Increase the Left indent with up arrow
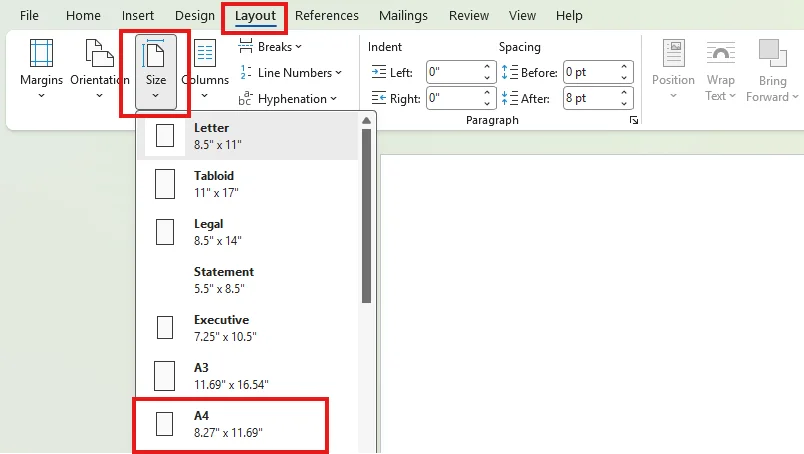The height and width of the screenshot is (454, 804). [x=487, y=67]
